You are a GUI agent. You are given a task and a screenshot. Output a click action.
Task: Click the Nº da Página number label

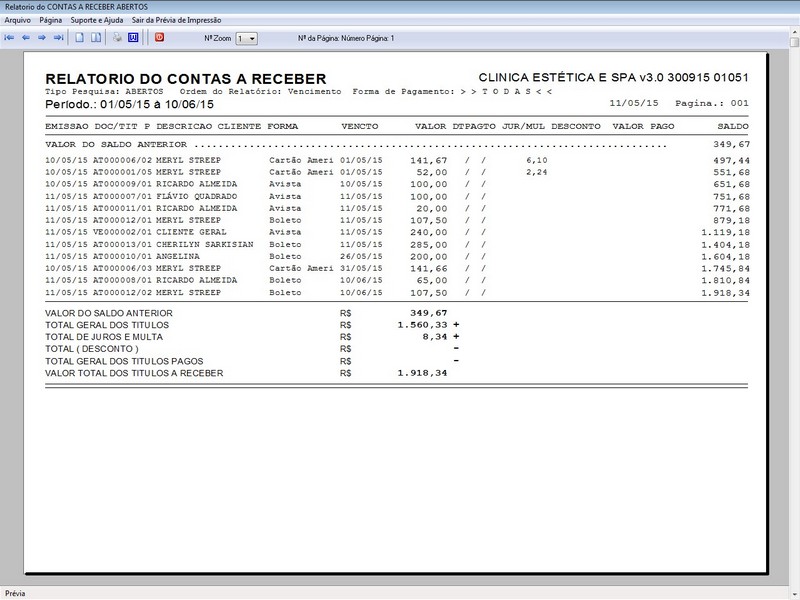[346, 38]
